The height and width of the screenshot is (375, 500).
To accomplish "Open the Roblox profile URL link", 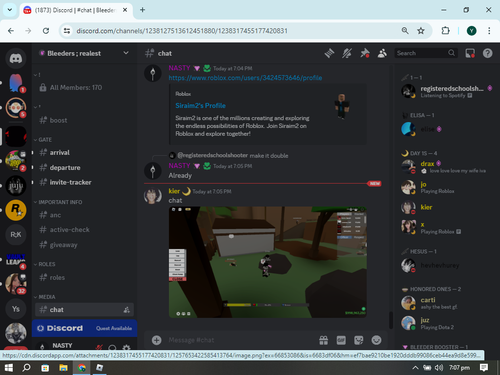I will click(245, 78).
